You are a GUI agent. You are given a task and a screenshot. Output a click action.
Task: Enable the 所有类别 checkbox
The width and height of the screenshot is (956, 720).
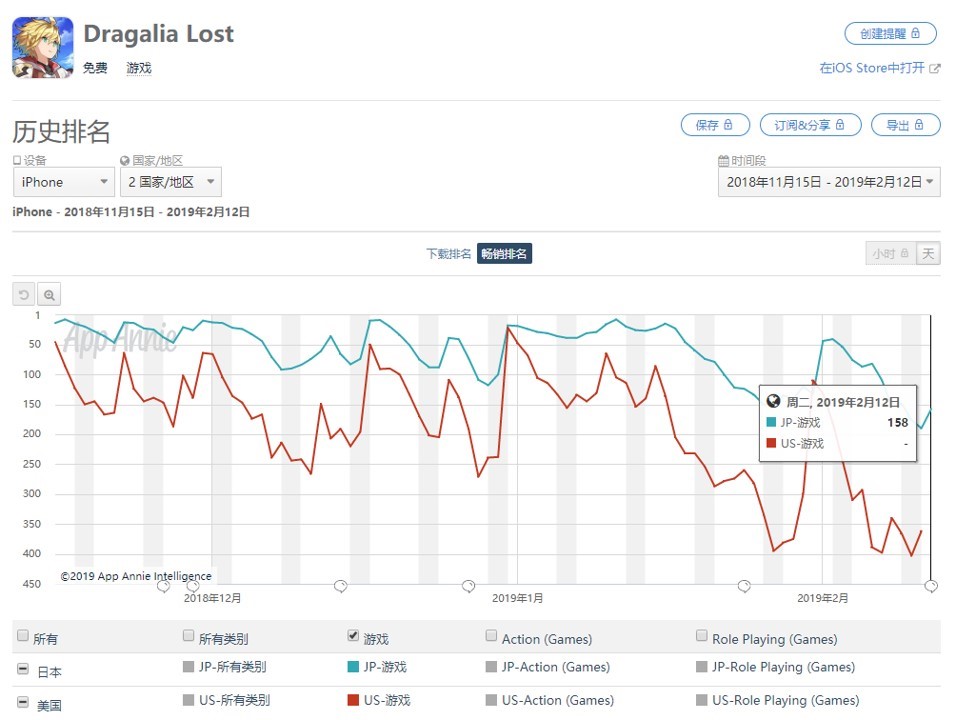coord(189,636)
